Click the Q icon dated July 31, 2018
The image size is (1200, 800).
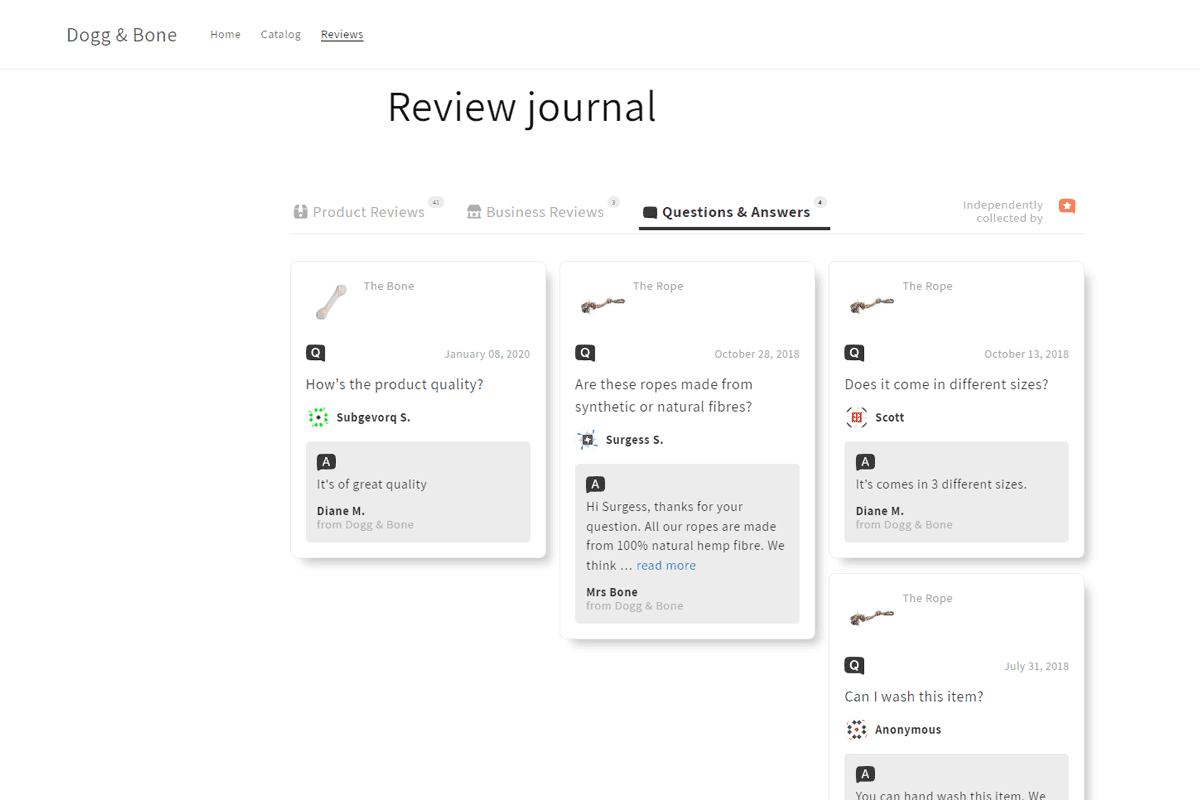point(854,666)
